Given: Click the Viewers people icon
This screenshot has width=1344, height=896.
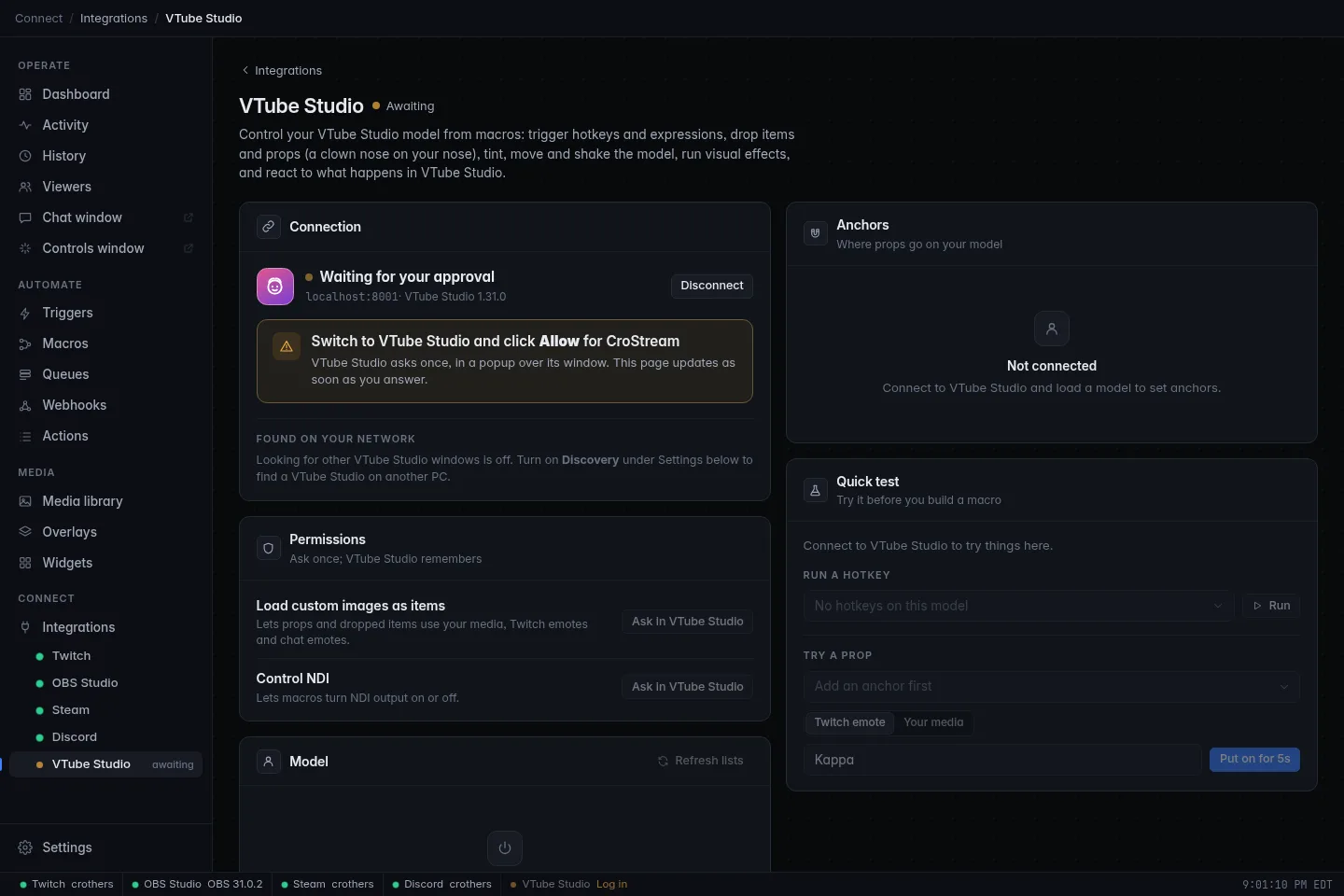Looking at the screenshot, I should (x=25, y=187).
